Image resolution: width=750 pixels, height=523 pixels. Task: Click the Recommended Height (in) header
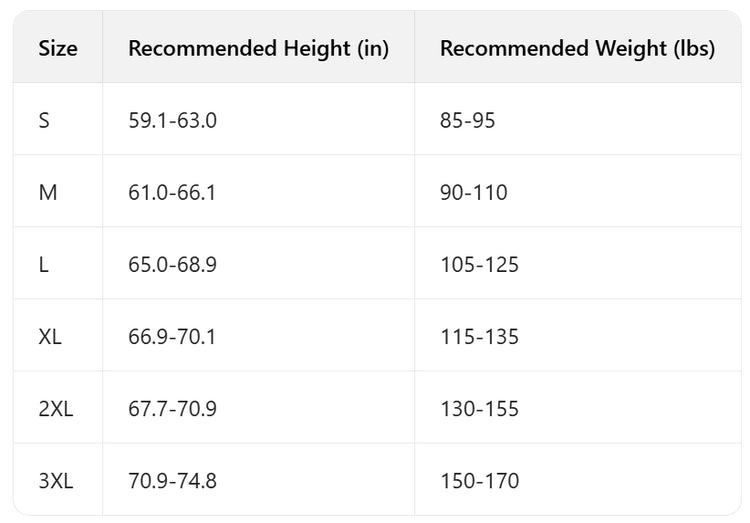click(258, 48)
